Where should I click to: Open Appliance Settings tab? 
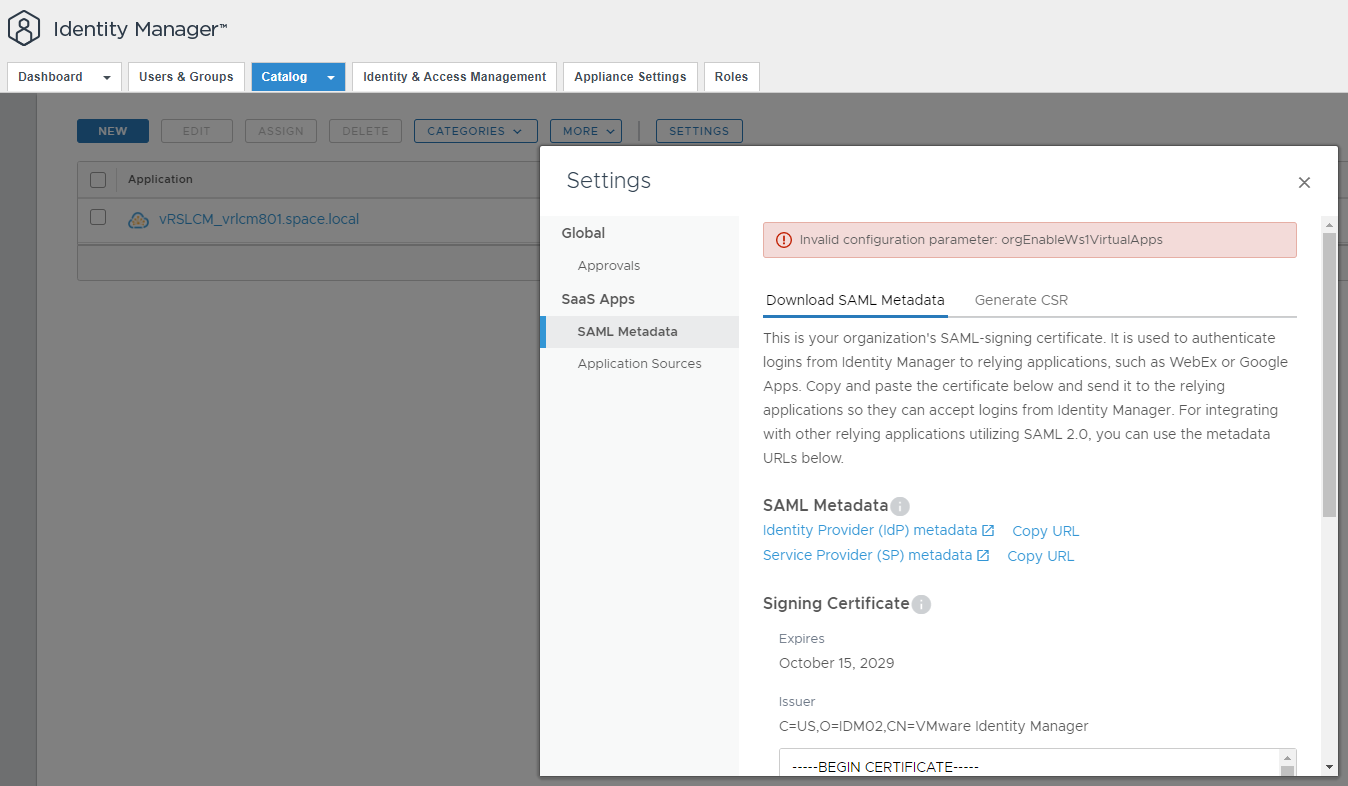click(x=630, y=77)
